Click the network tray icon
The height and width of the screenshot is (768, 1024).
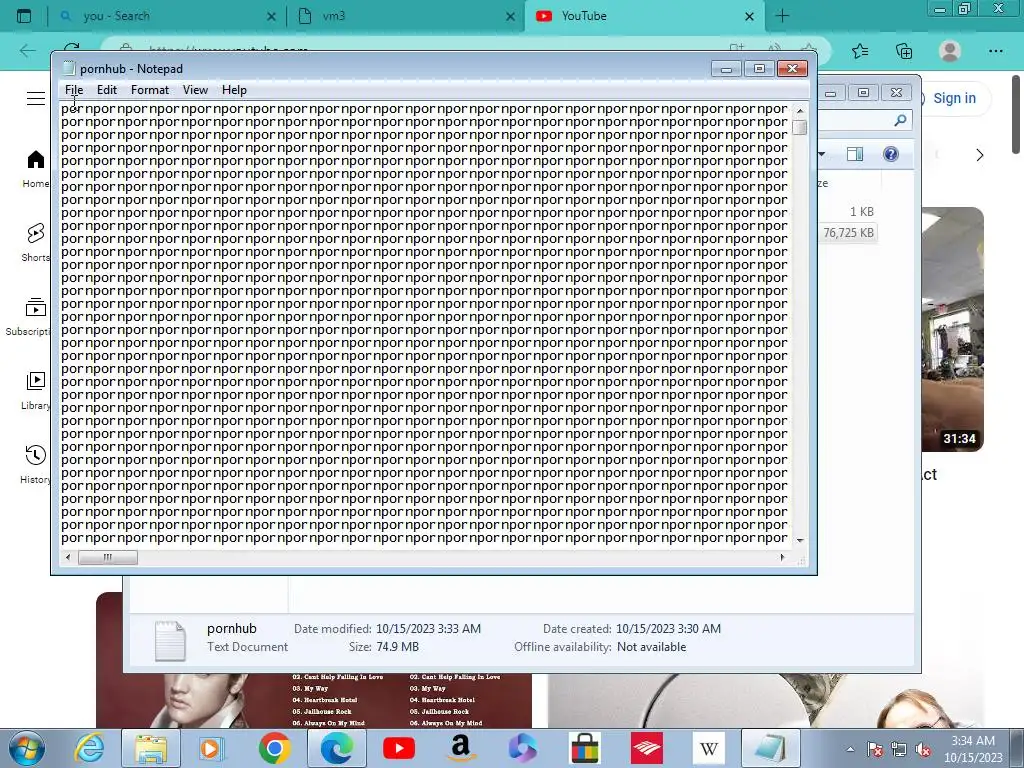(x=899, y=749)
